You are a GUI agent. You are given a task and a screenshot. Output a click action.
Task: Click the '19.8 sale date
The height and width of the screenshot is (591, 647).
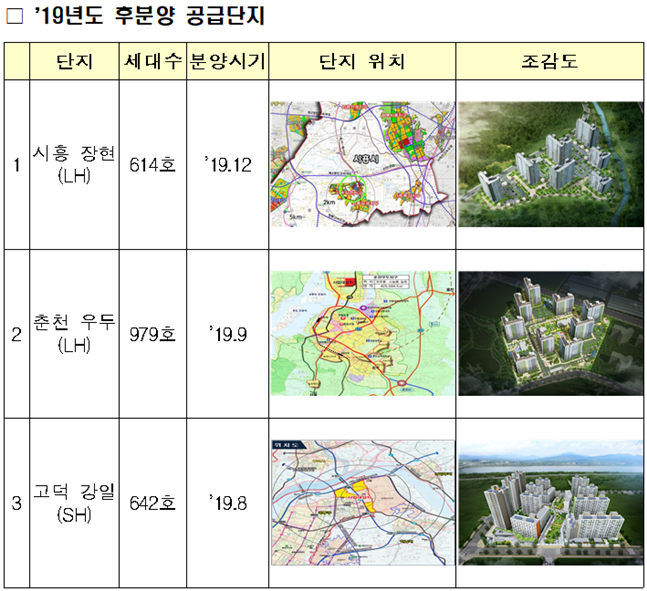pyautogui.click(x=228, y=504)
